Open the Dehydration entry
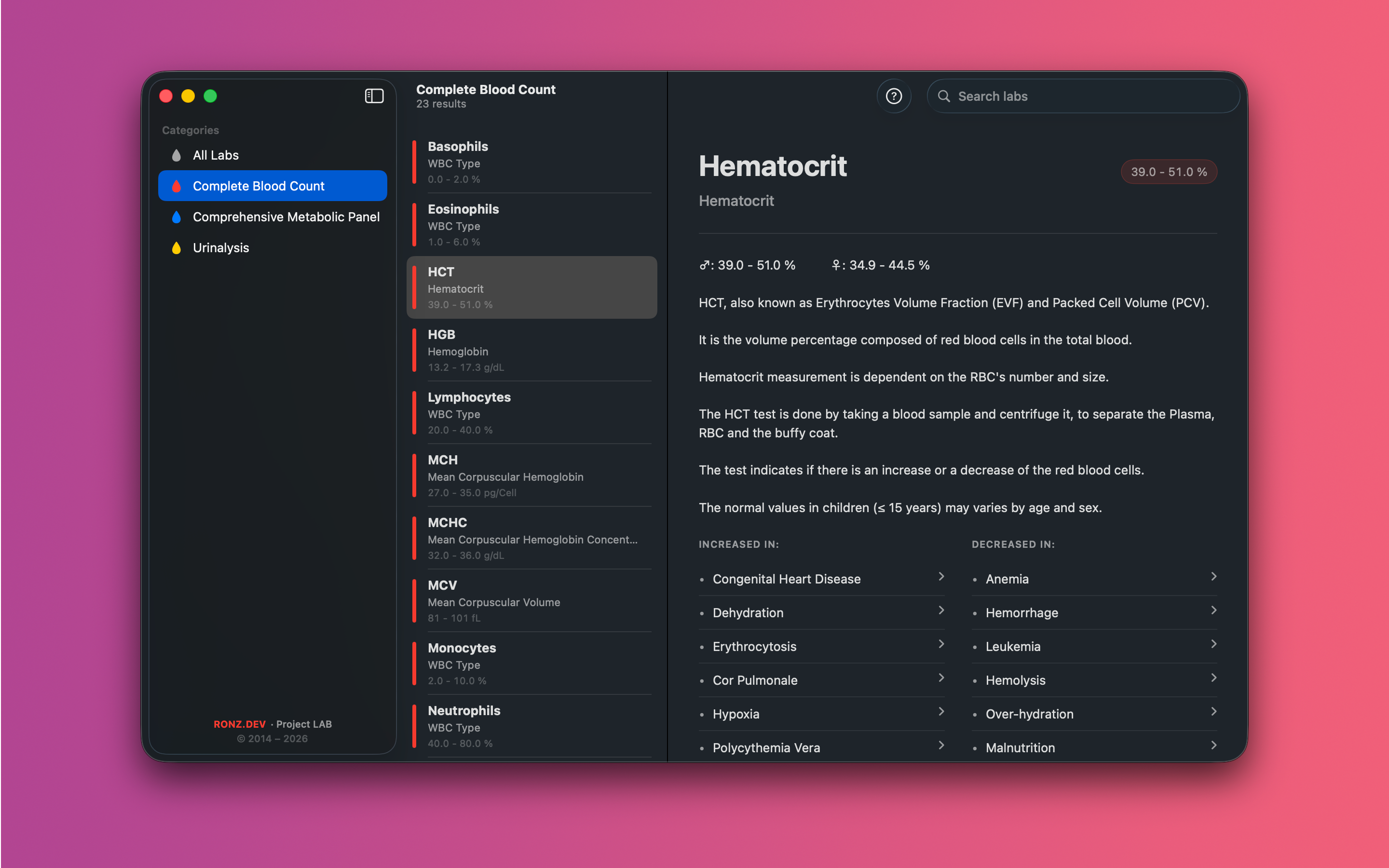Screen dimensions: 1389x868 (822, 612)
